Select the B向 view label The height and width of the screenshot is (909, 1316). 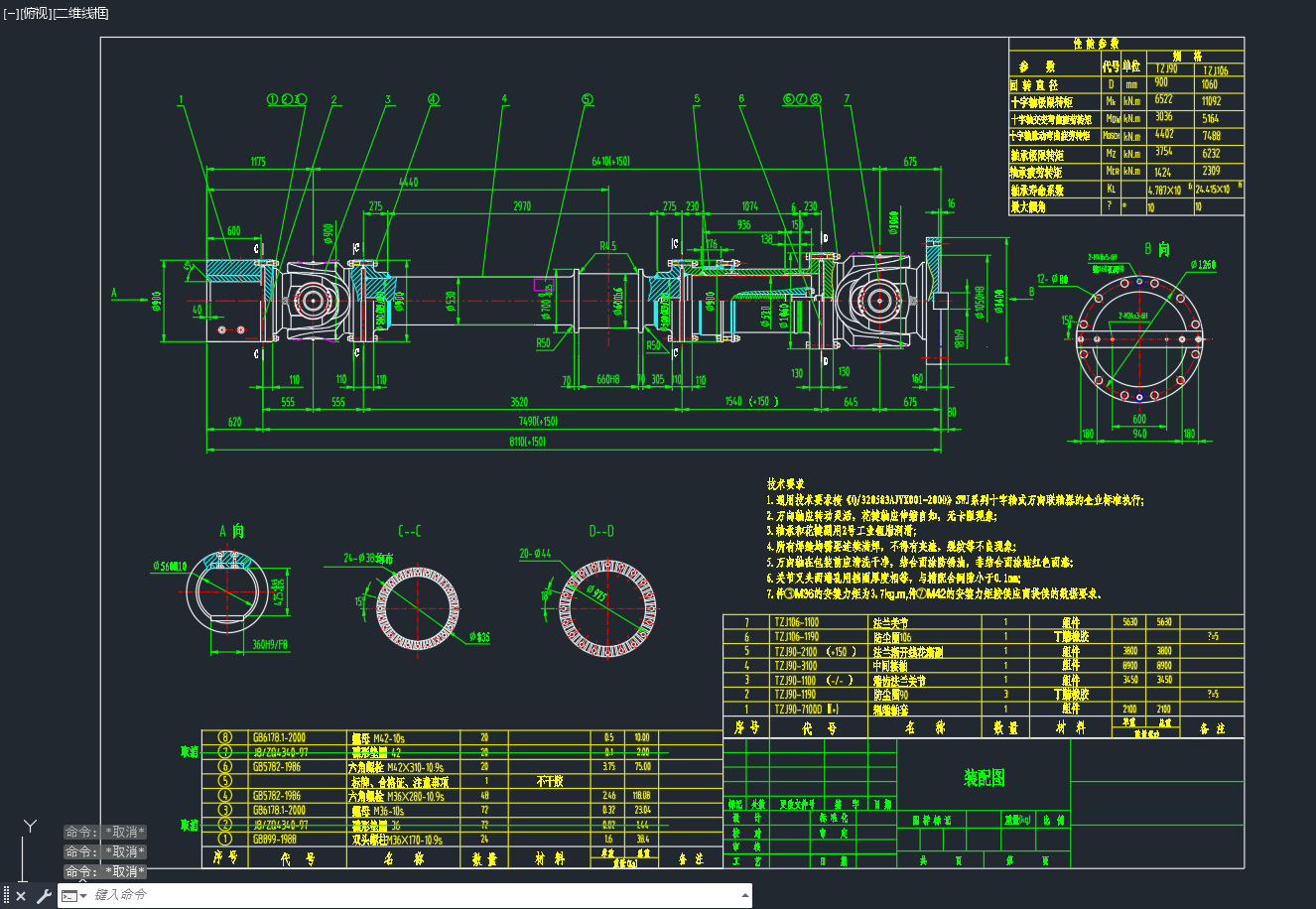(x=1156, y=248)
